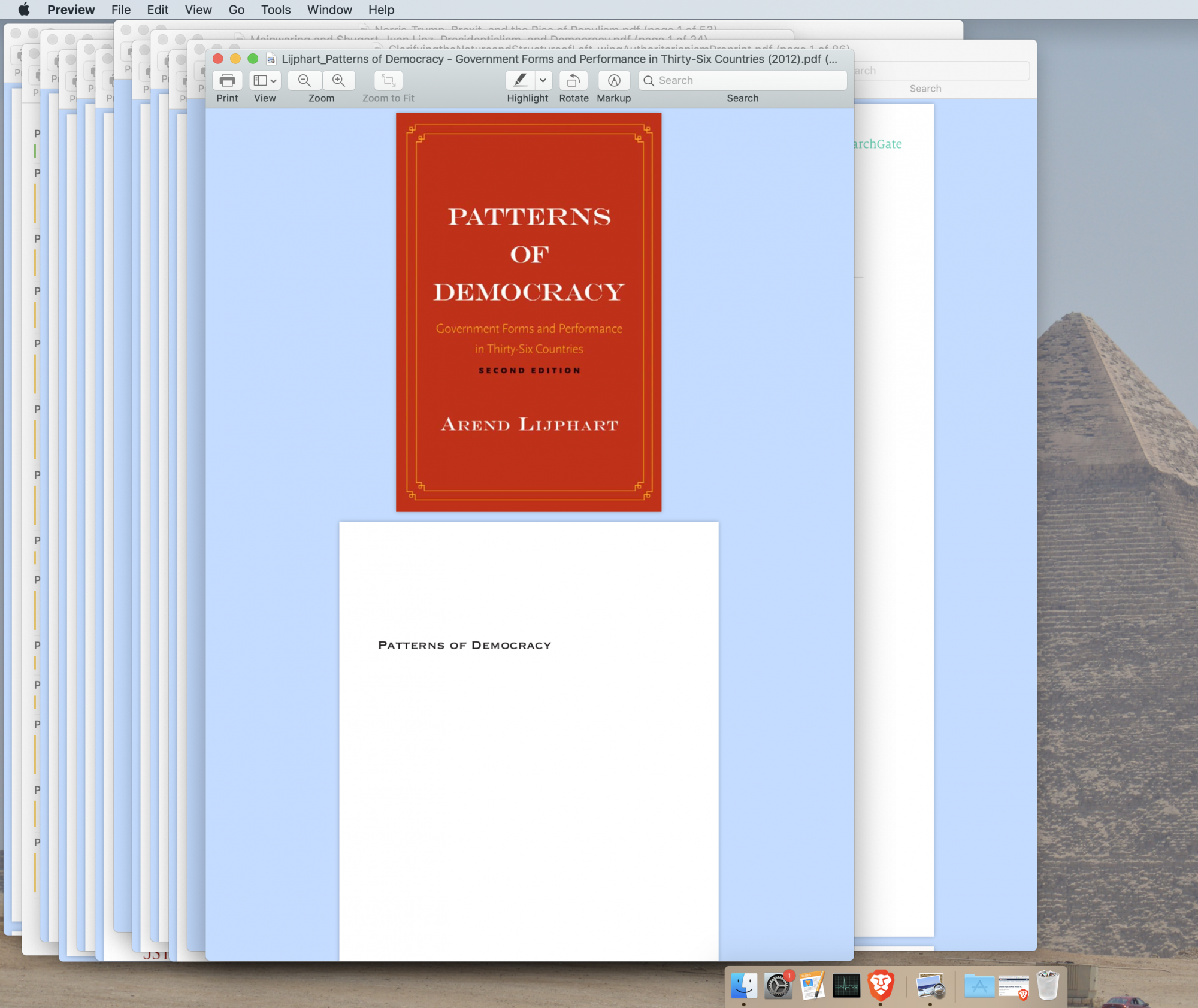Image resolution: width=1198 pixels, height=1008 pixels.
Task: Click the 'Patterns of Democracy' half-title text
Action: 464,645
